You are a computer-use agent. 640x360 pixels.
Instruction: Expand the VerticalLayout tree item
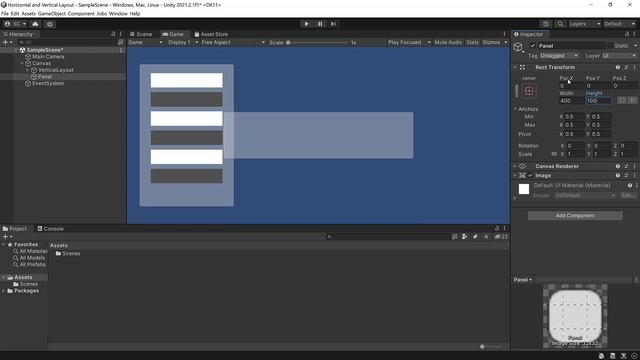pyautogui.click(x=28, y=70)
